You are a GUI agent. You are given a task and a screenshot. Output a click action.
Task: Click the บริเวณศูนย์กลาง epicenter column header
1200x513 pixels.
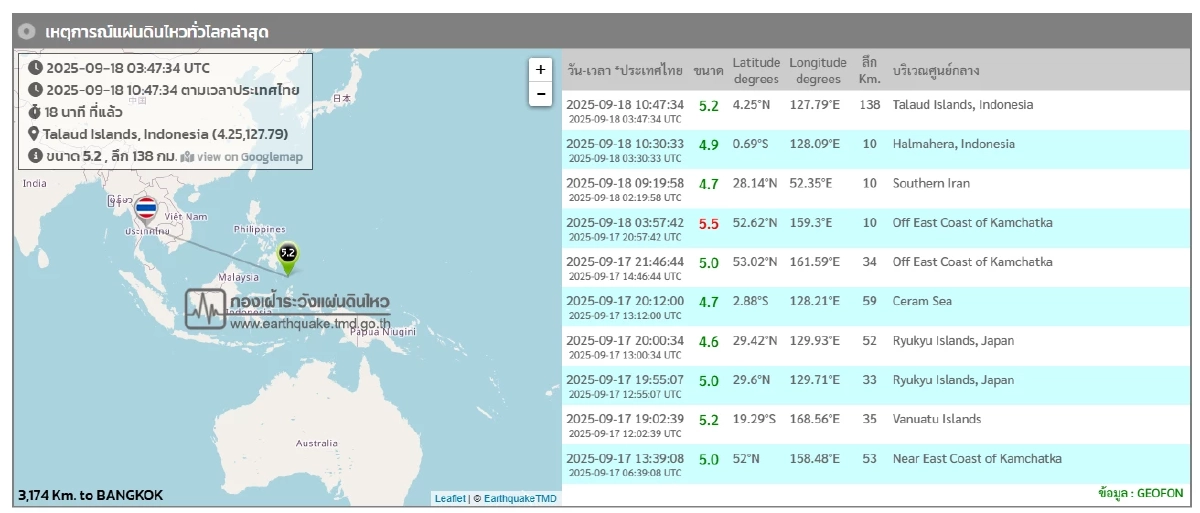[936, 71]
